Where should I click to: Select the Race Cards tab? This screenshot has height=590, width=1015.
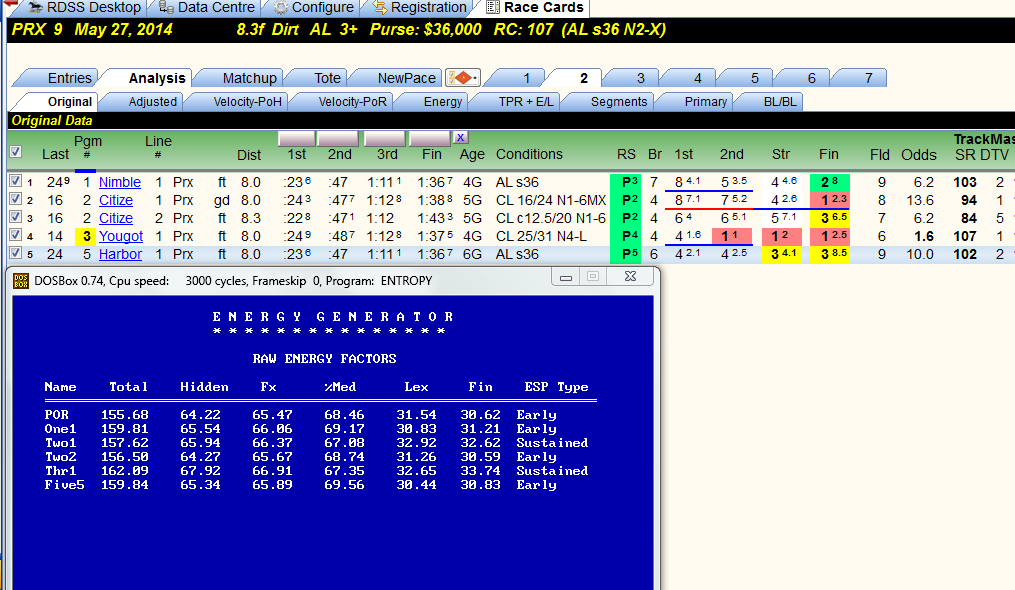tap(535, 8)
